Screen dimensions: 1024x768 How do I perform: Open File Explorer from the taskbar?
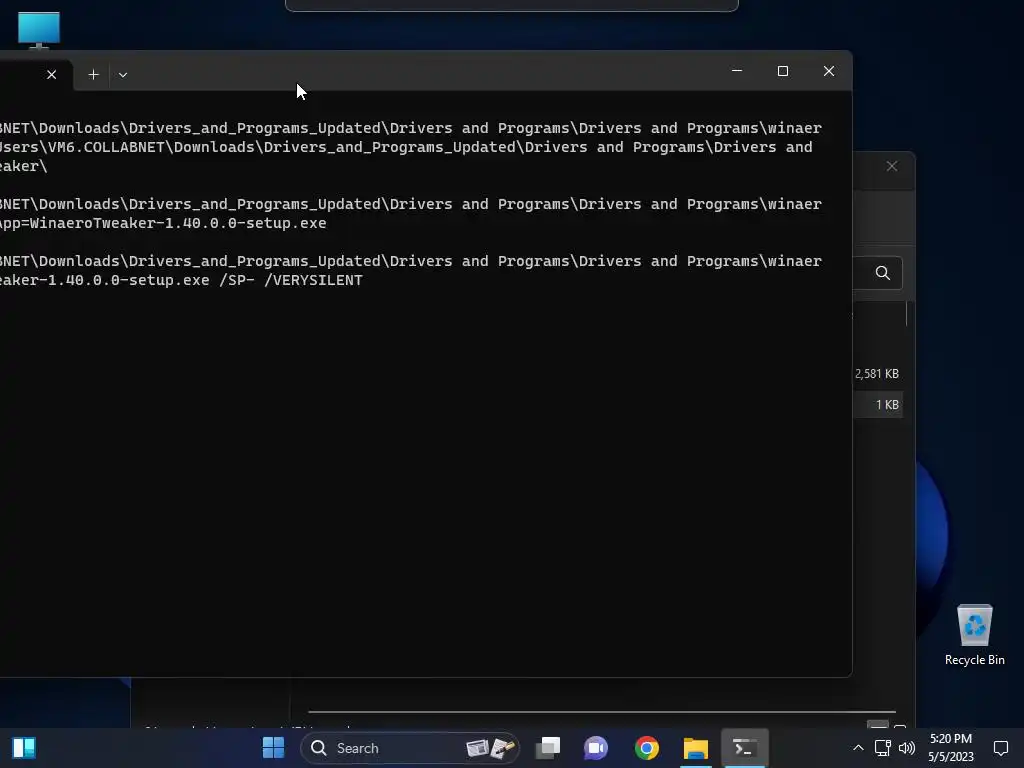(x=696, y=748)
